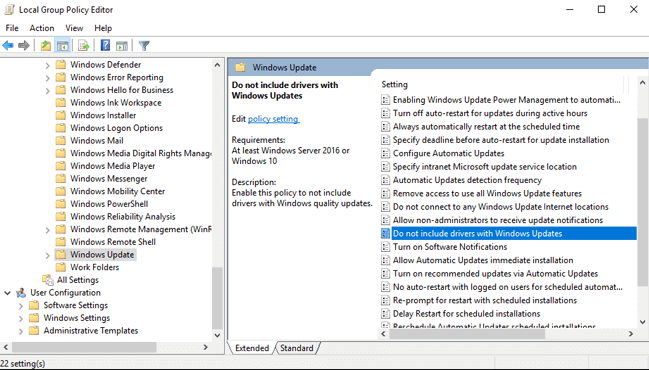Select Windows Remote Shell folder
The height and width of the screenshot is (370, 649).
113,242
